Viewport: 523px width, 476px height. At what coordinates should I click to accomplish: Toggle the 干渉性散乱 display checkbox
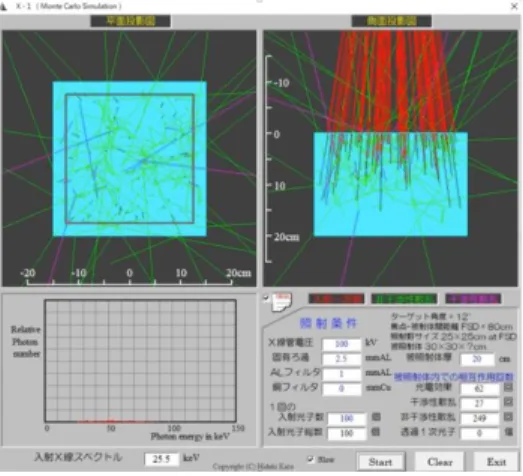point(508,402)
